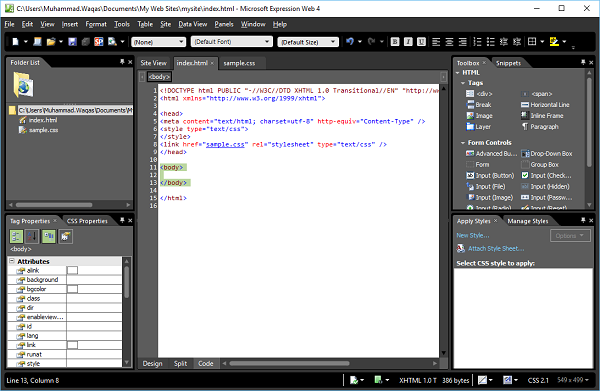Select Input (Button) form control
This screenshot has width=600, height=391.
tap(490, 176)
